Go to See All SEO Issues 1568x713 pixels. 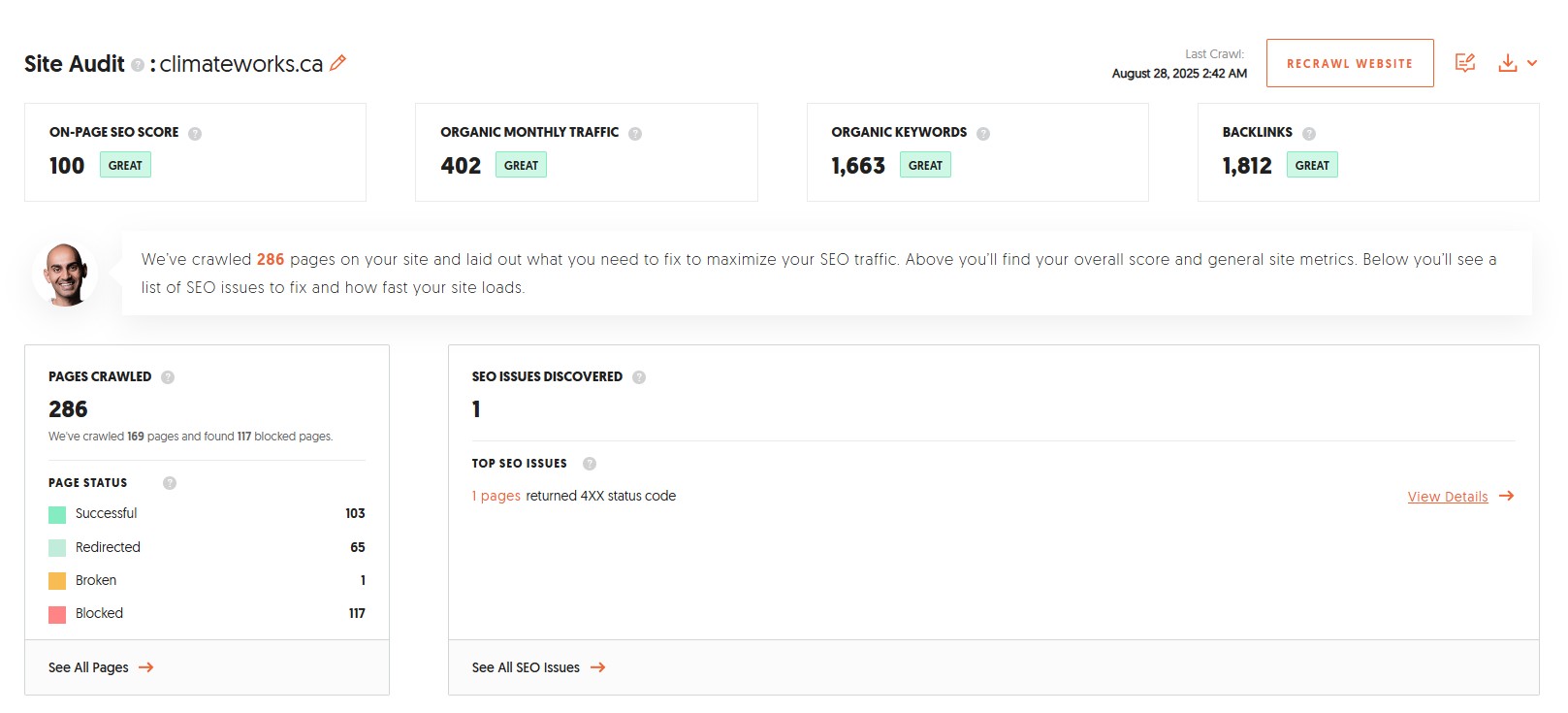[x=538, y=667]
